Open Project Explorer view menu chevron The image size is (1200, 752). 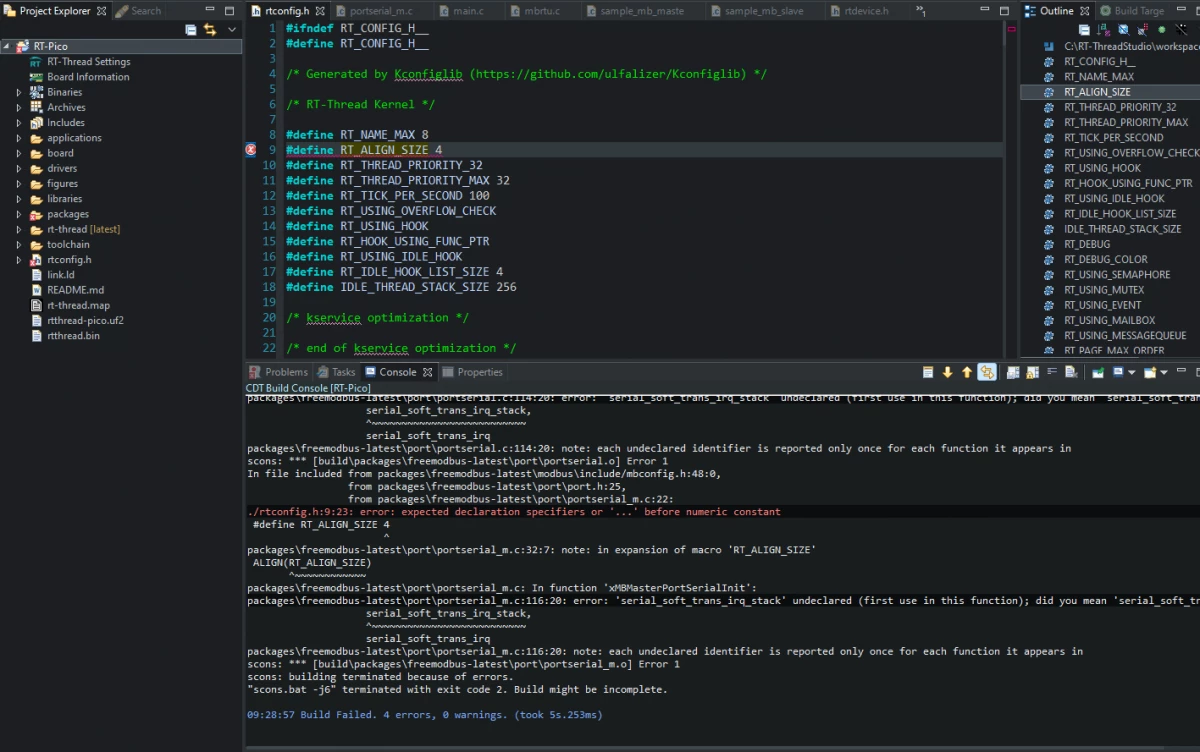click(232, 30)
